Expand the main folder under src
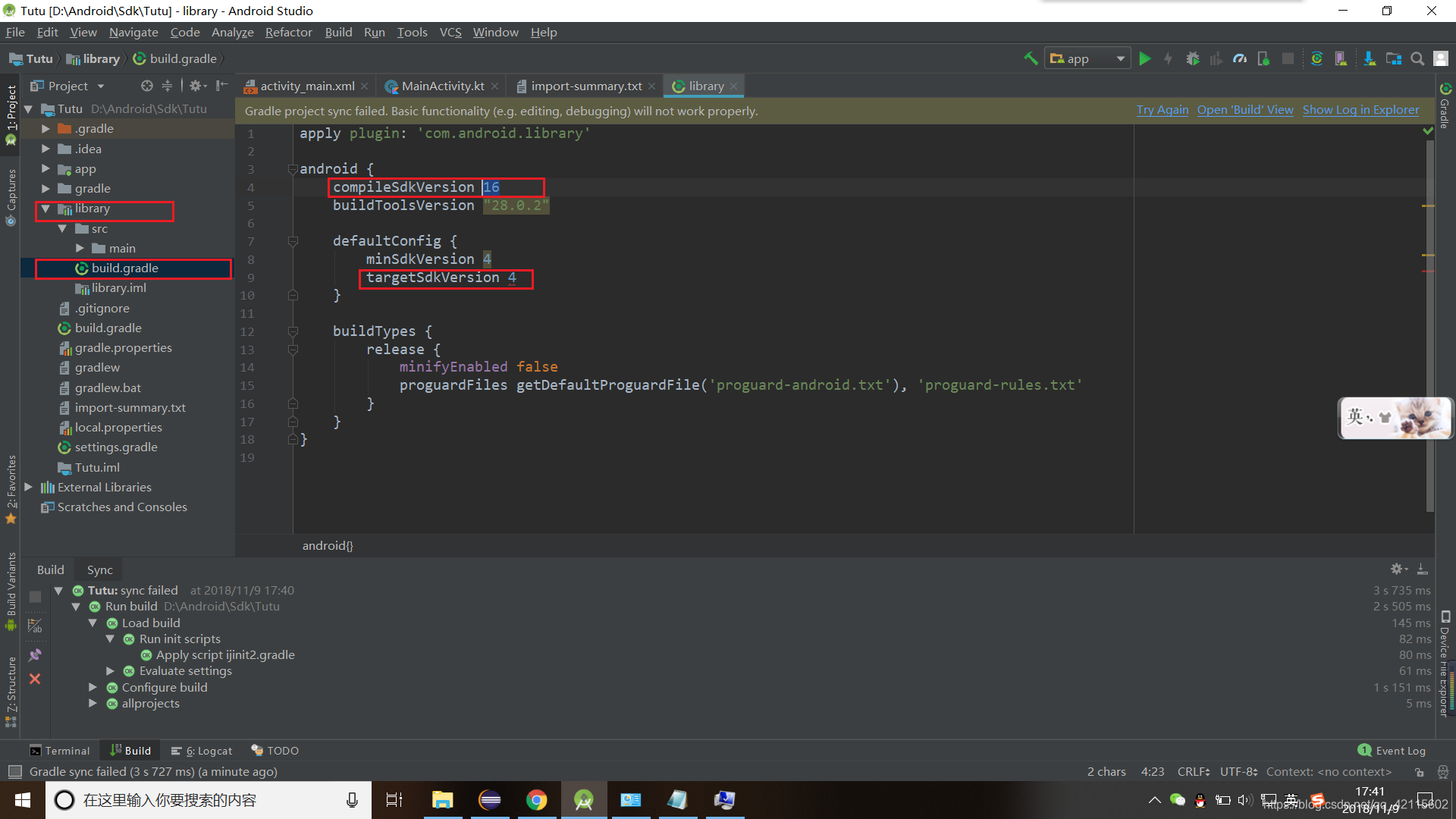 [x=80, y=248]
